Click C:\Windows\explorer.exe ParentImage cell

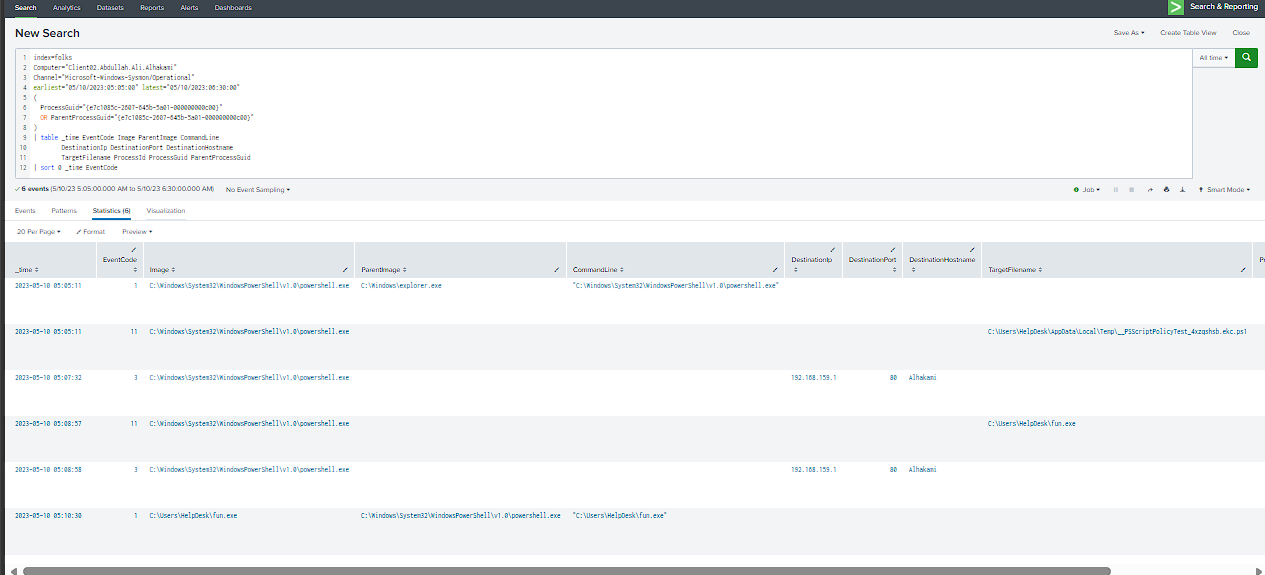401,285
